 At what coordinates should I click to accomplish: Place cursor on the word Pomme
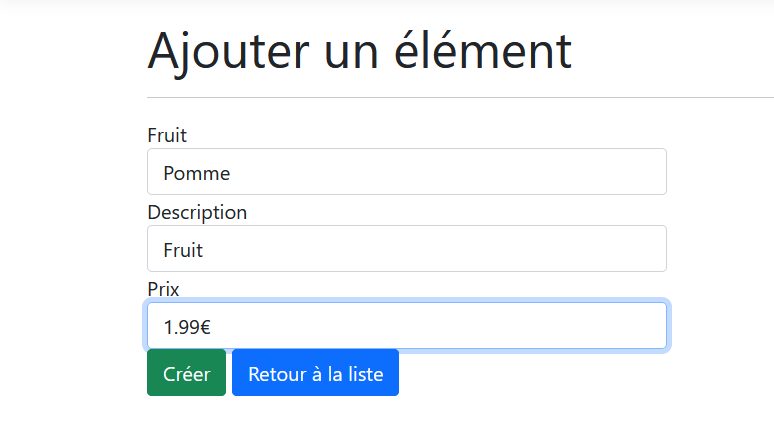197,173
